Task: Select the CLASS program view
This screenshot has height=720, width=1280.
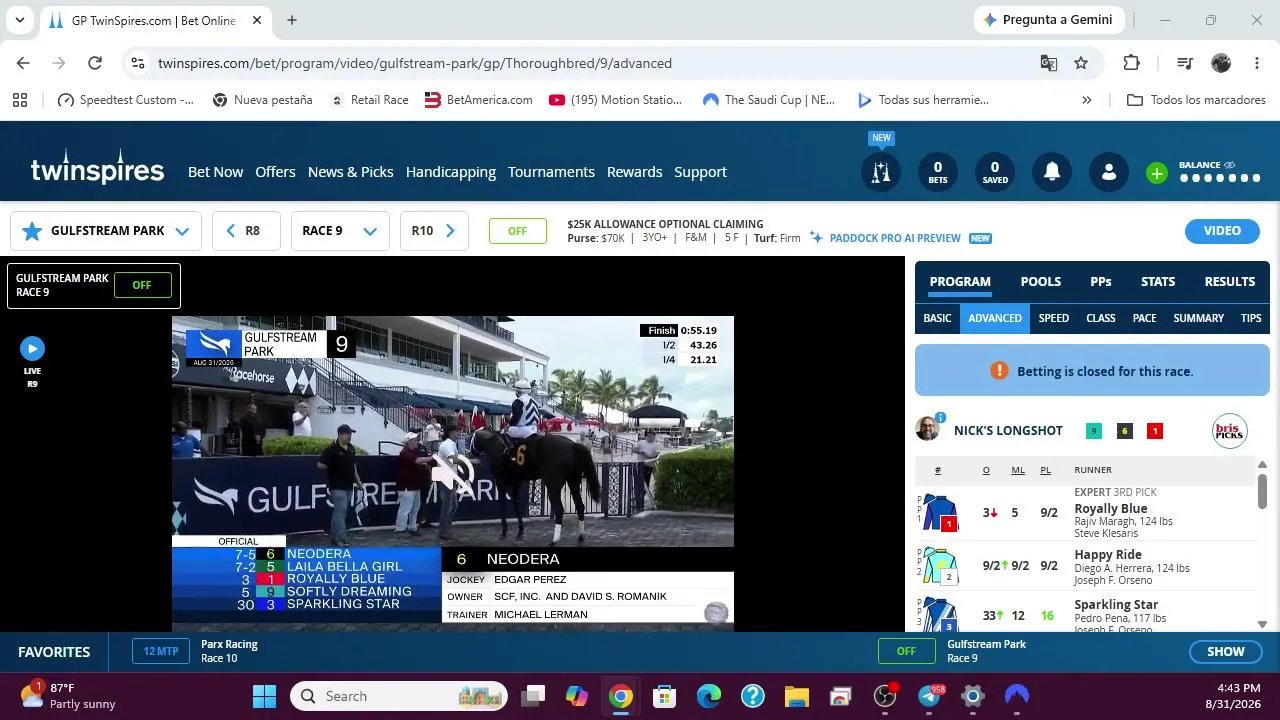Action: (x=1101, y=318)
